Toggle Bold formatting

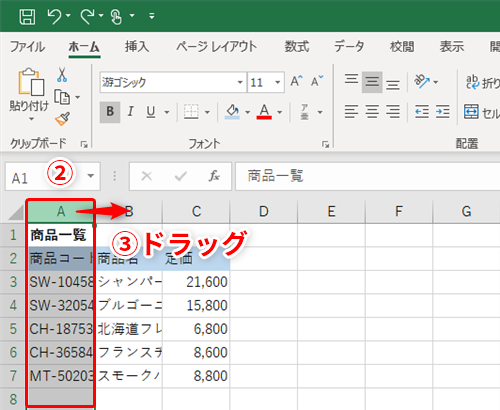[110, 112]
